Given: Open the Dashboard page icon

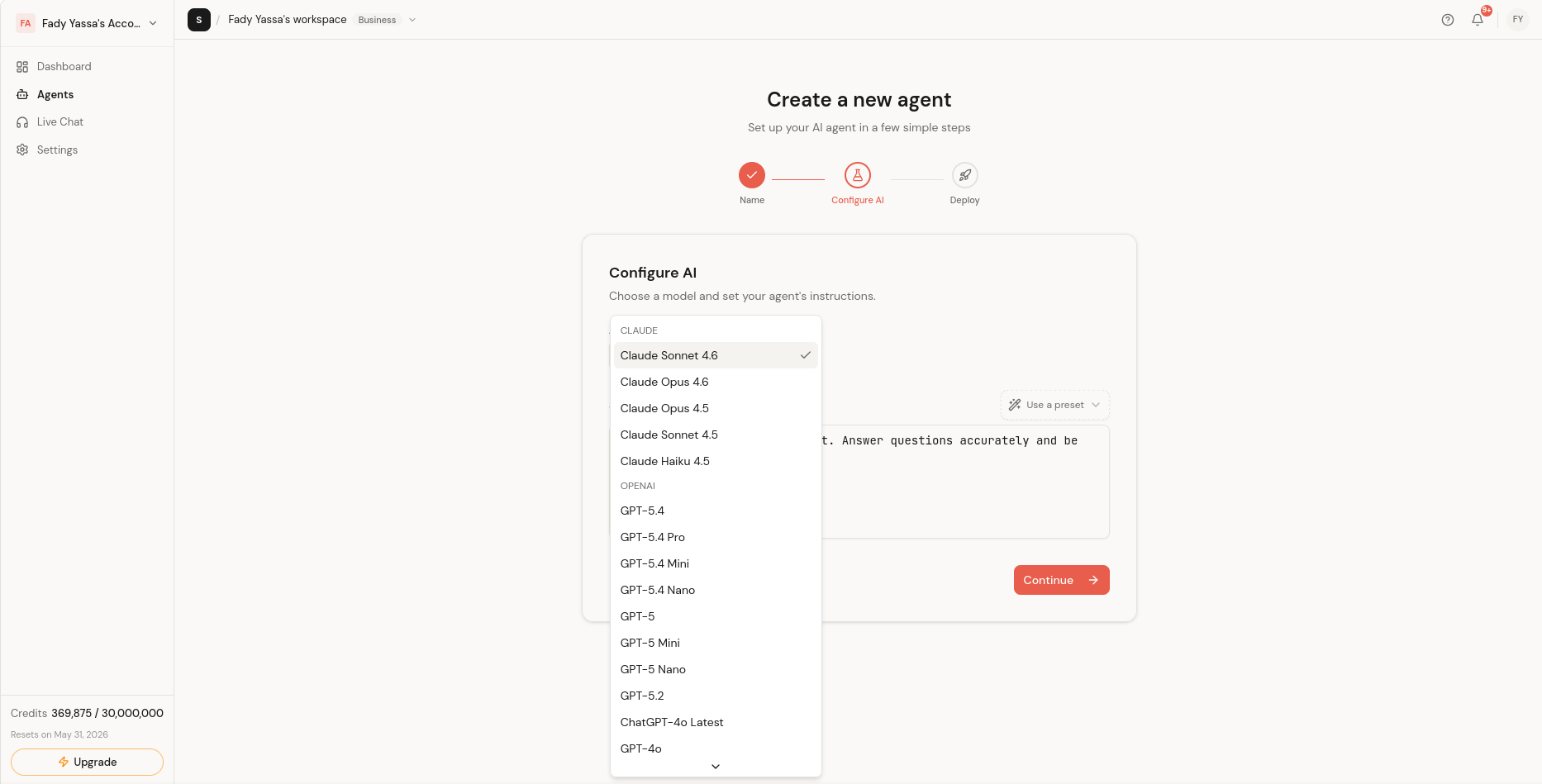Looking at the screenshot, I should pyautogui.click(x=22, y=67).
